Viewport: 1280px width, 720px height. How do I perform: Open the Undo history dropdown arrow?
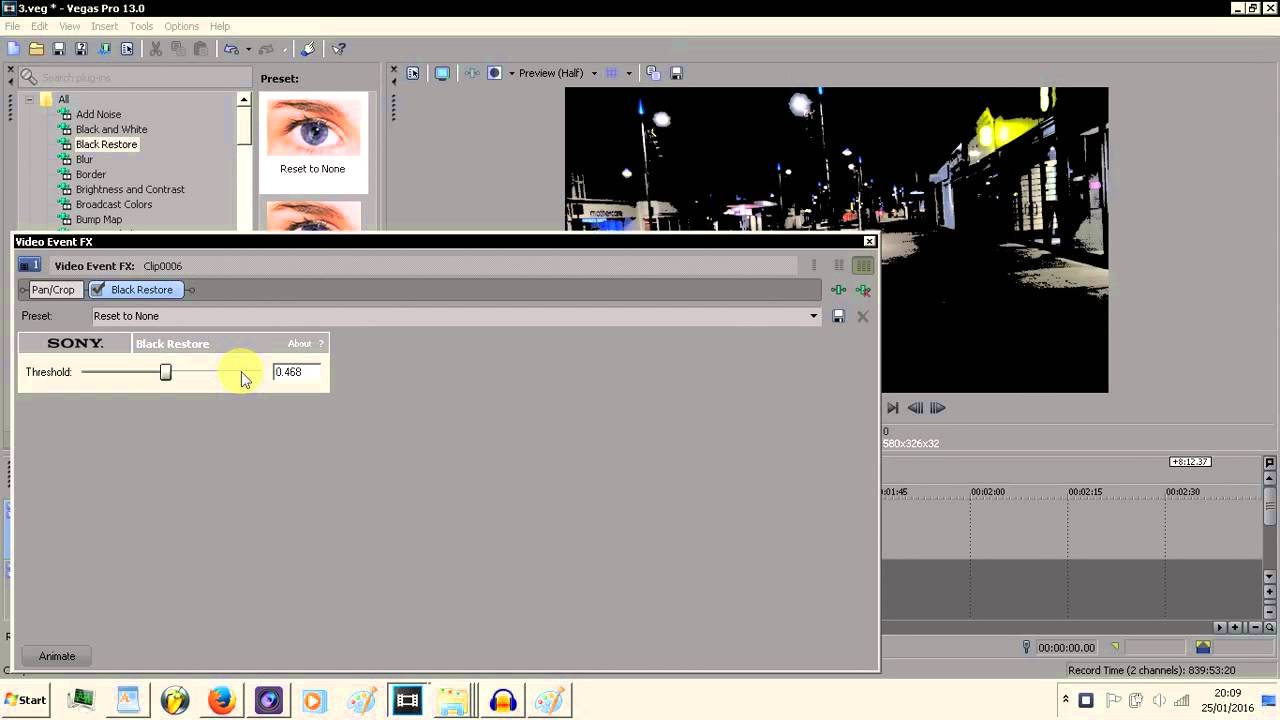click(248, 48)
